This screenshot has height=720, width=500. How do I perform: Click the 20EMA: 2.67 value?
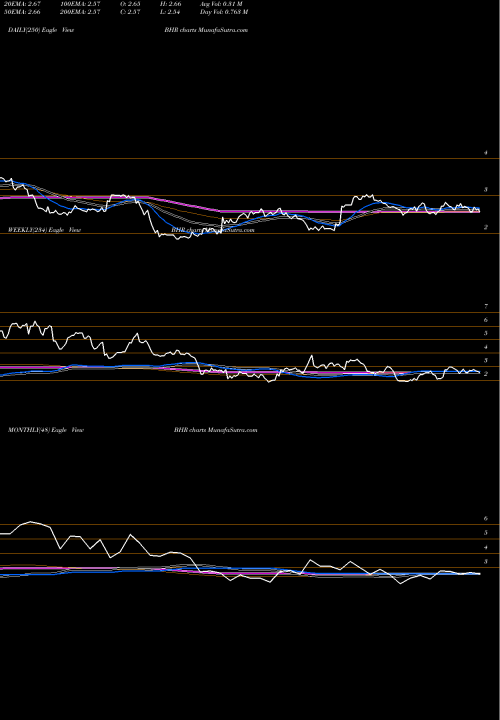(21, 4)
